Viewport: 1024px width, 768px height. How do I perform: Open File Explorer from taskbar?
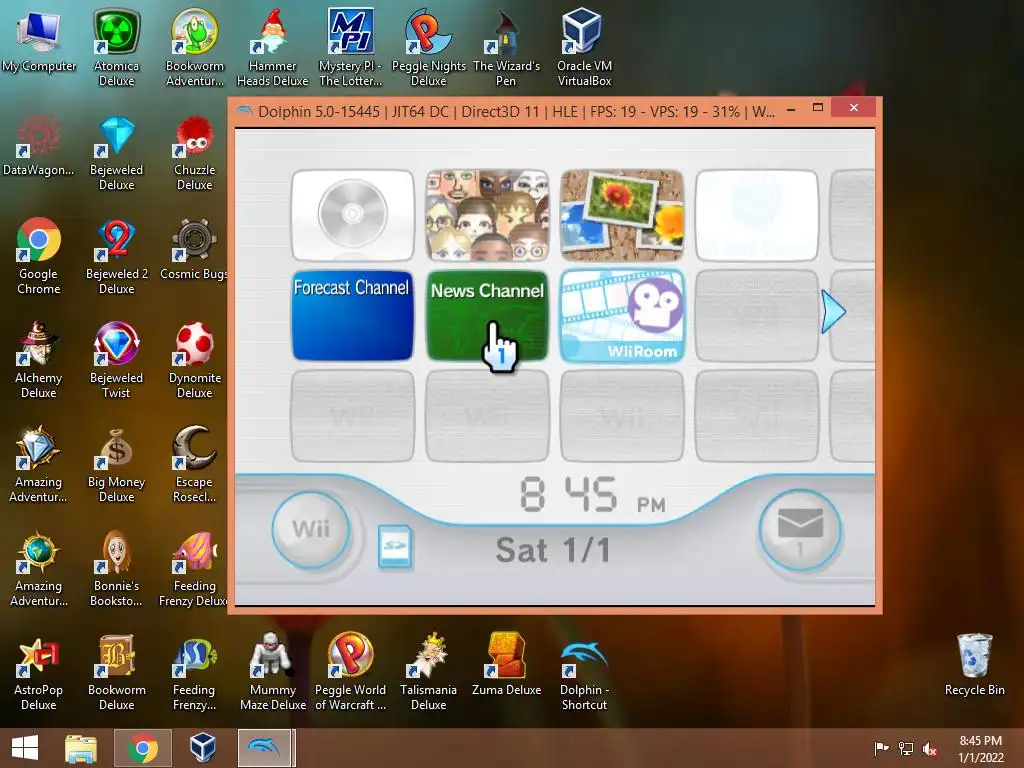(81, 748)
